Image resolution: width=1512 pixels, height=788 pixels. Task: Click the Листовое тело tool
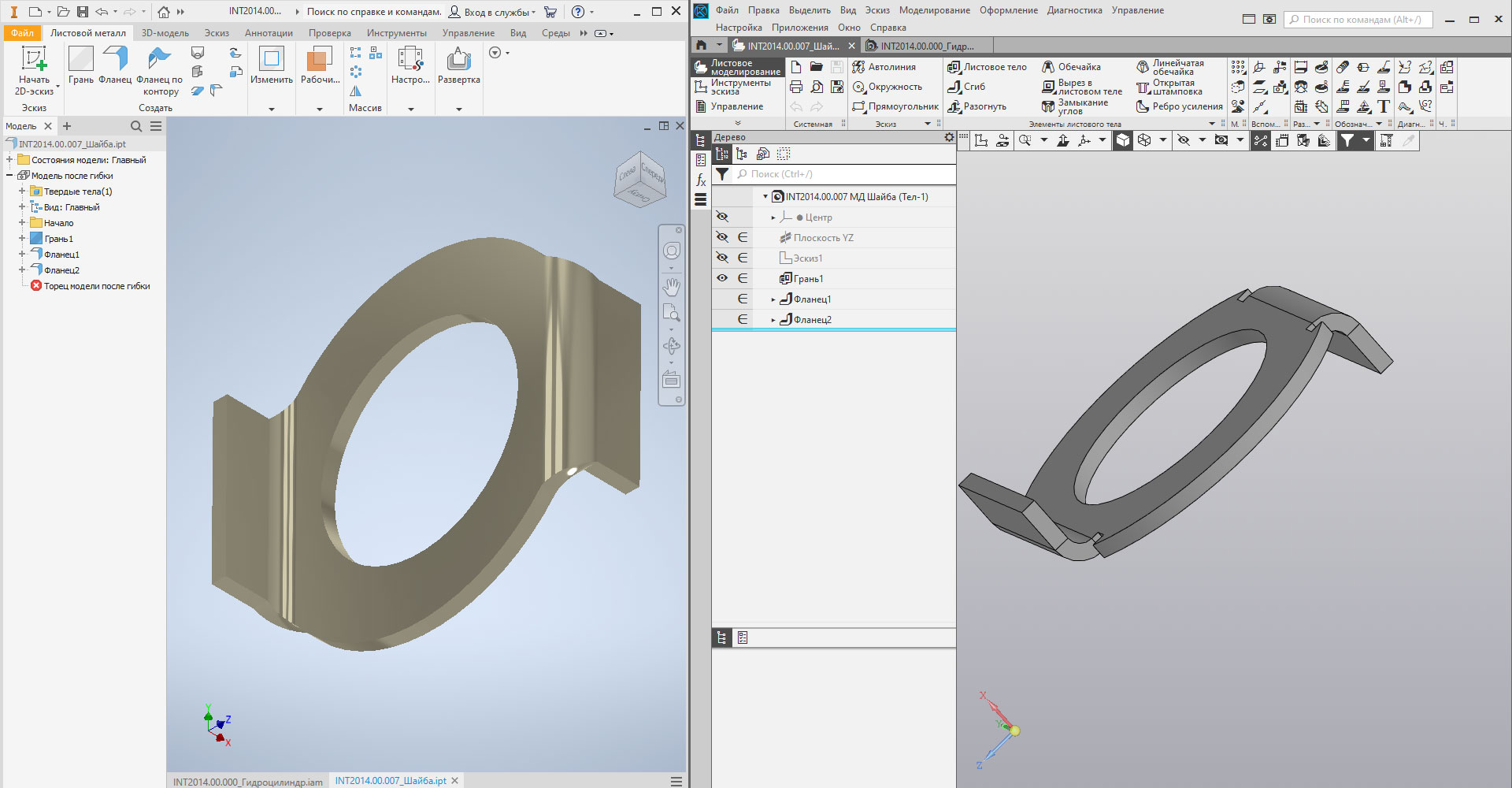pos(987,67)
